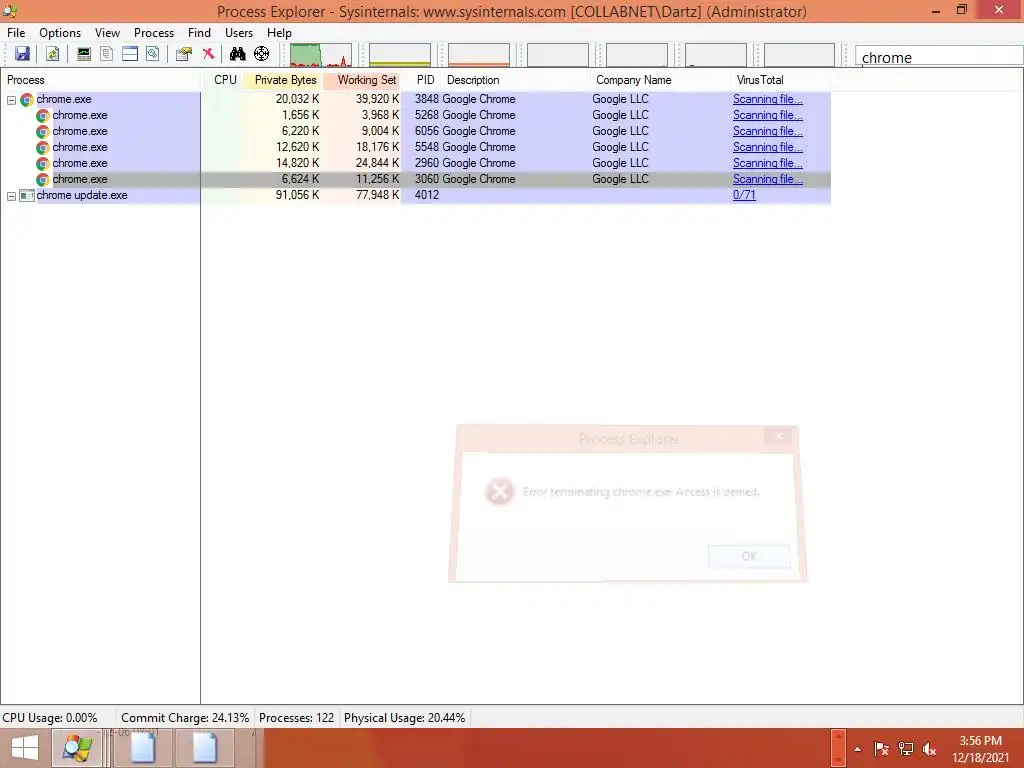Screen dimensions: 1024x768
Task: Click the Save toolbar icon
Action: (22, 54)
